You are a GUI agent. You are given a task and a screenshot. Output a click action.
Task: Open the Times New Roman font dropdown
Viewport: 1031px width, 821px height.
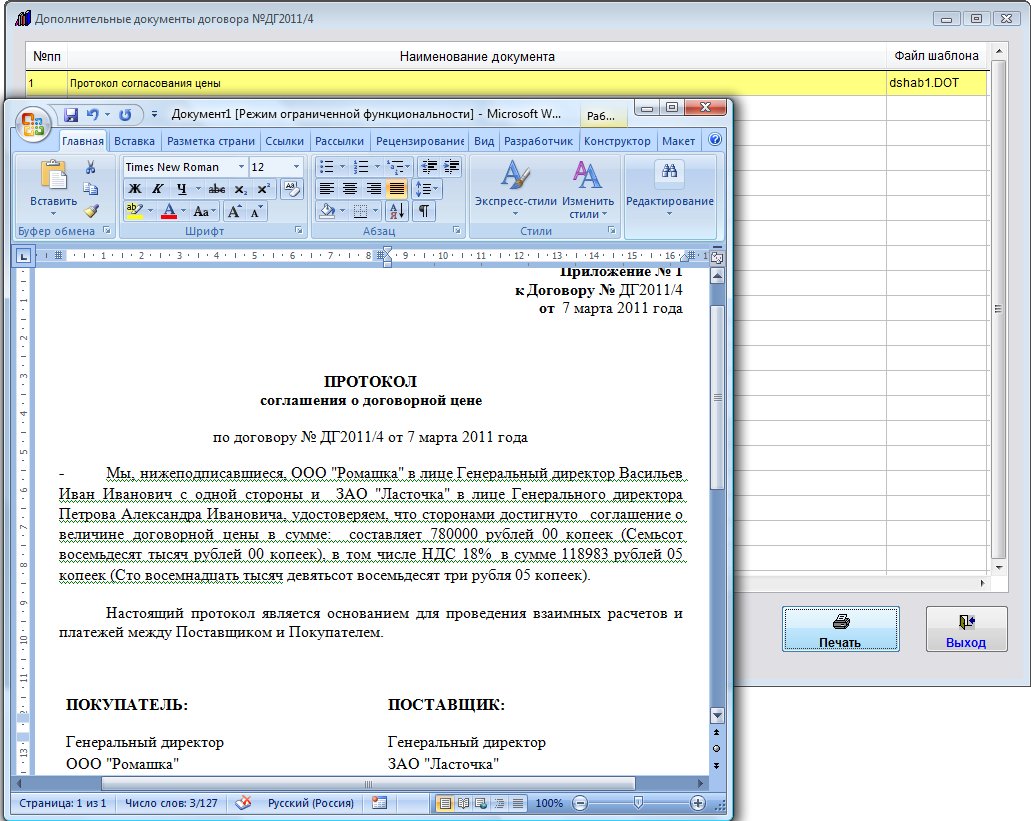coord(241,167)
